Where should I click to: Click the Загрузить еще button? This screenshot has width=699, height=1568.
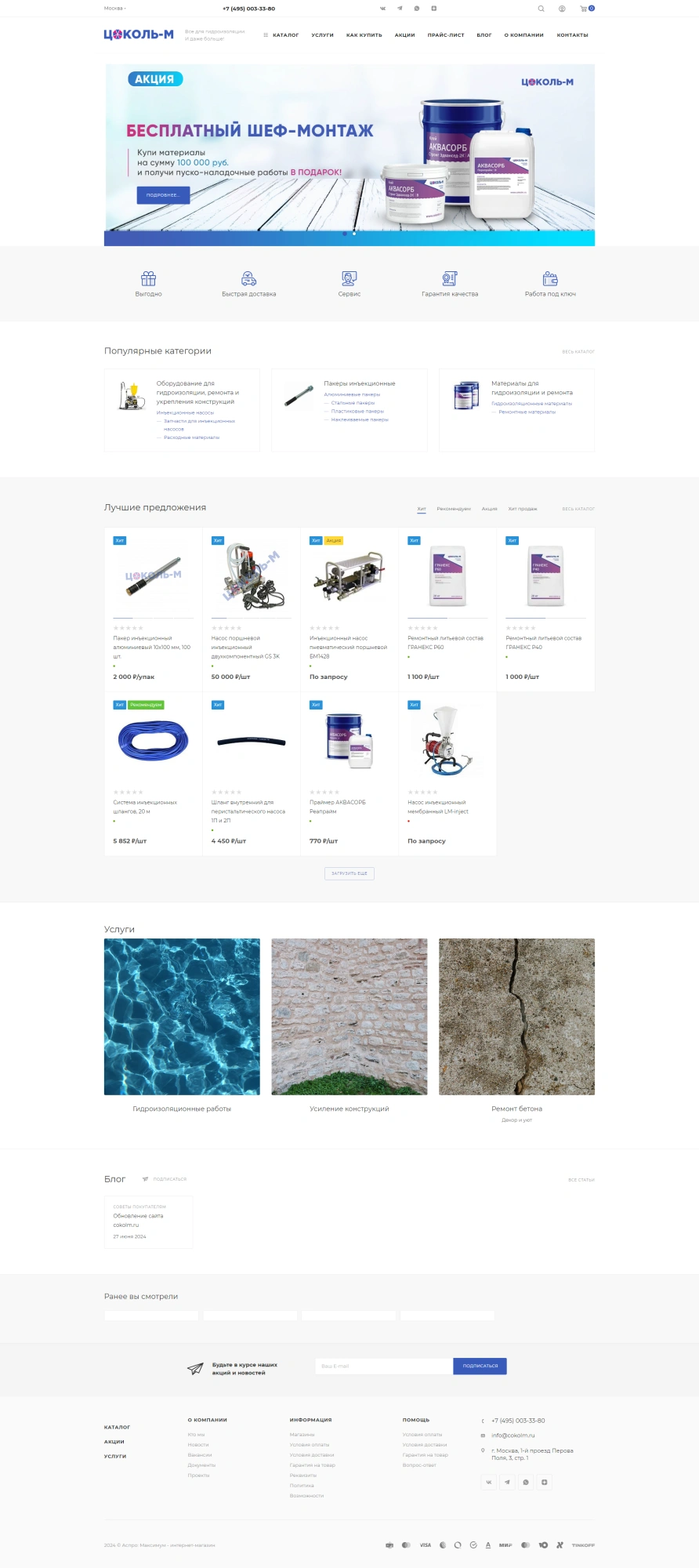349,873
